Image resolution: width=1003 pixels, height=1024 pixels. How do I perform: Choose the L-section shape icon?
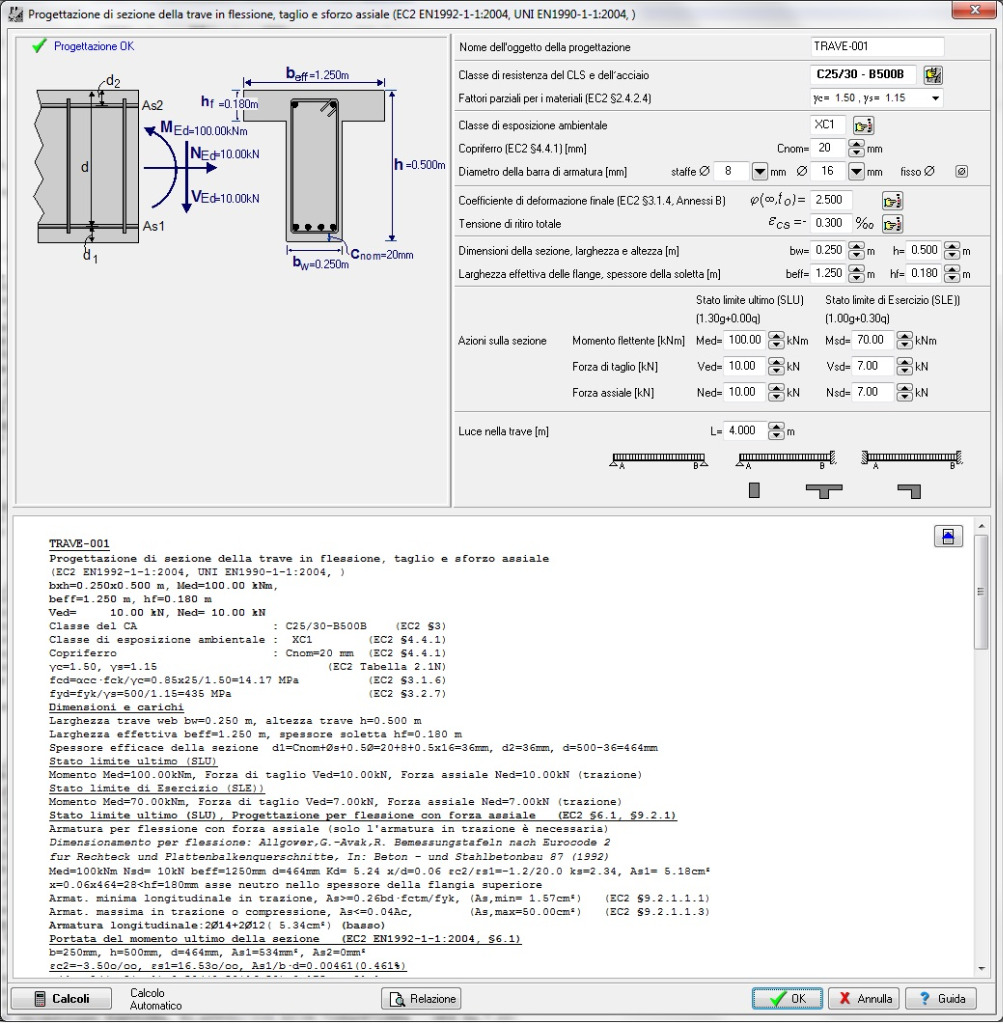tap(910, 491)
